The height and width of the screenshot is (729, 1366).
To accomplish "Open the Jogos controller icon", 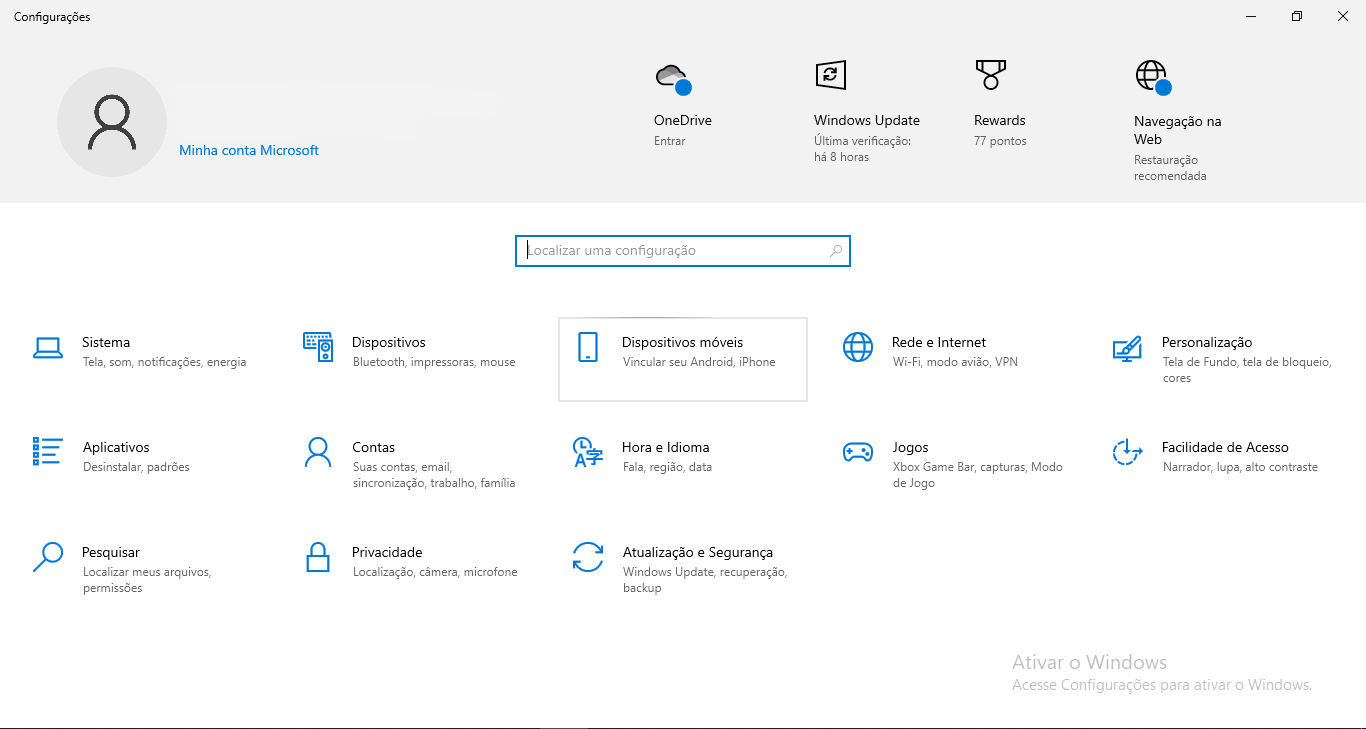I will 857,452.
